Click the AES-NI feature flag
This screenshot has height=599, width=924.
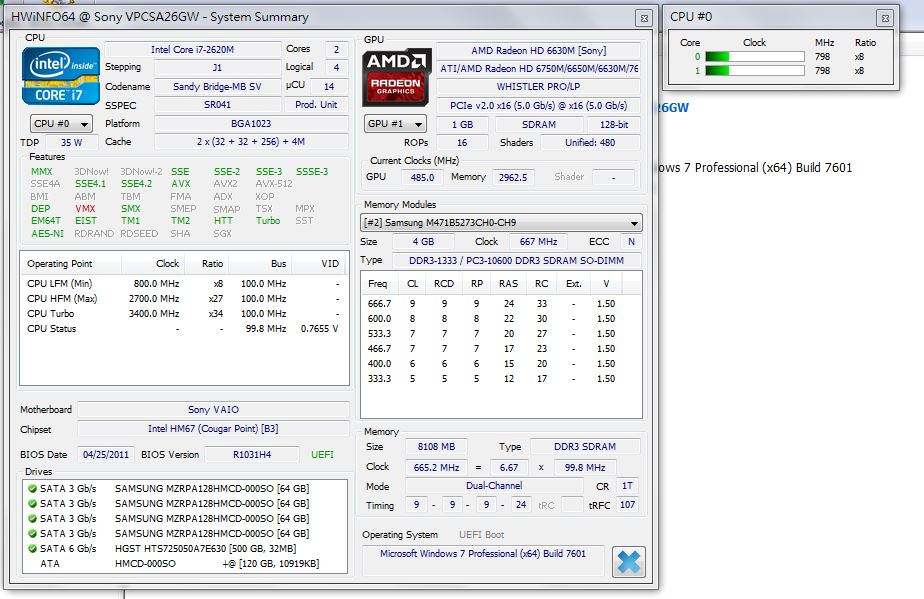[48, 233]
